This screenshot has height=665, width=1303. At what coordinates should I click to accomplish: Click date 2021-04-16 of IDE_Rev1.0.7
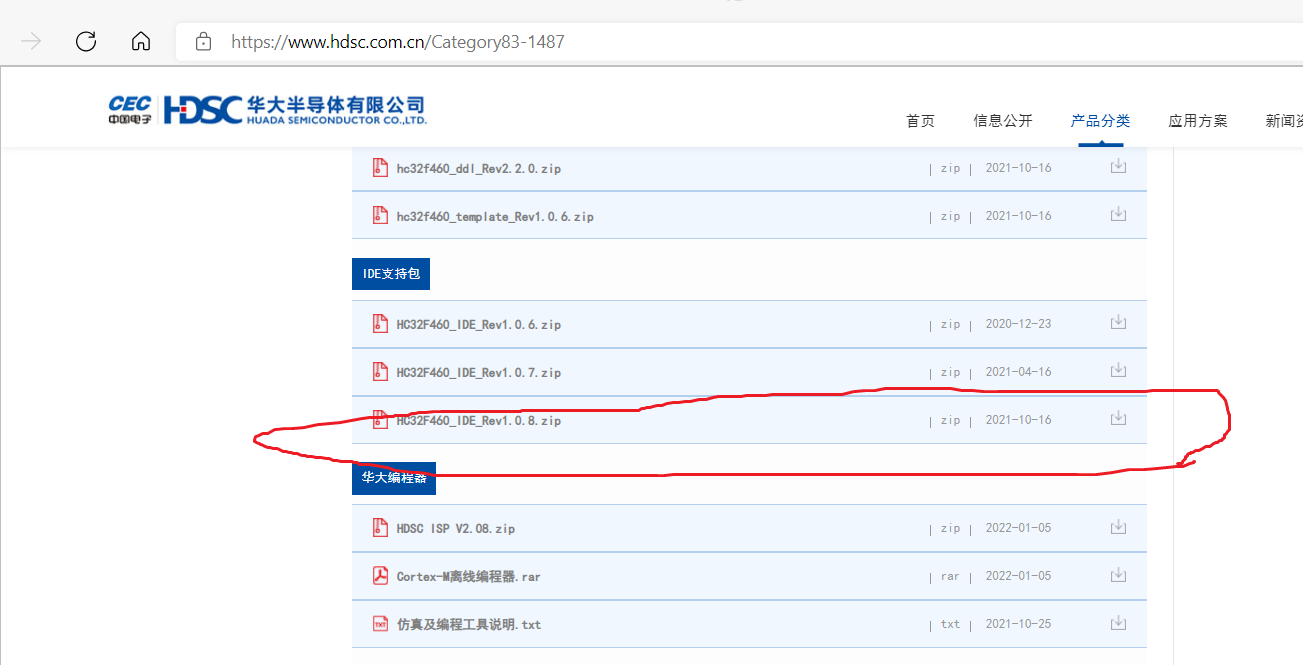point(1018,372)
